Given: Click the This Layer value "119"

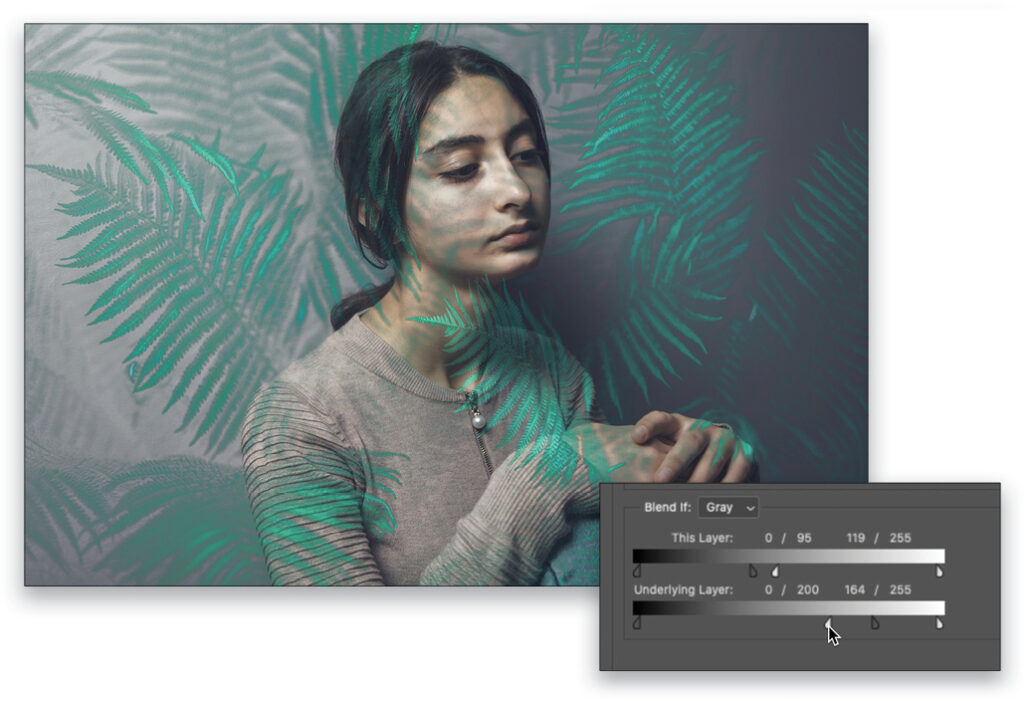Looking at the screenshot, I should click(x=856, y=538).
